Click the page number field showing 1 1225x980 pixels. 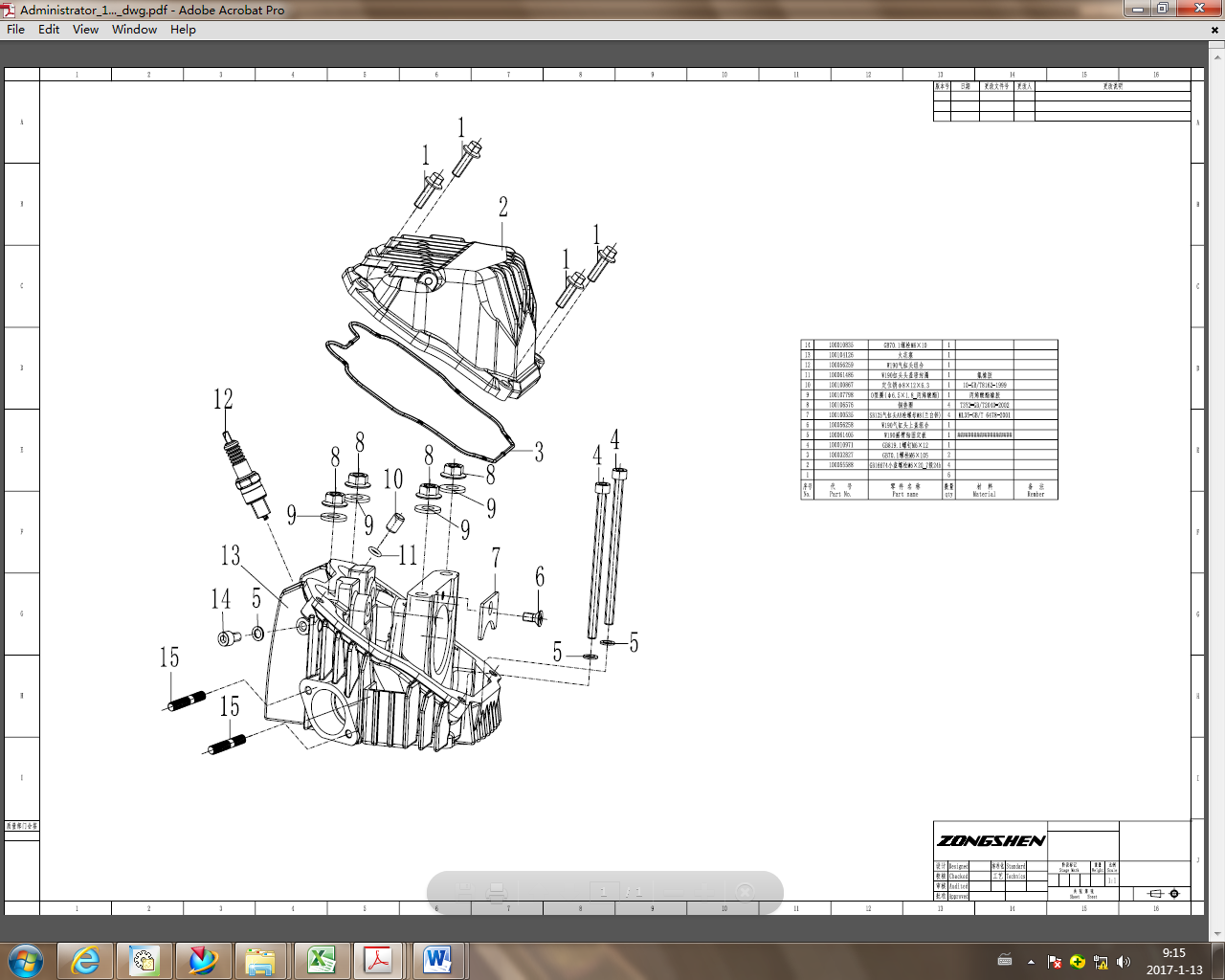[603, 891]
